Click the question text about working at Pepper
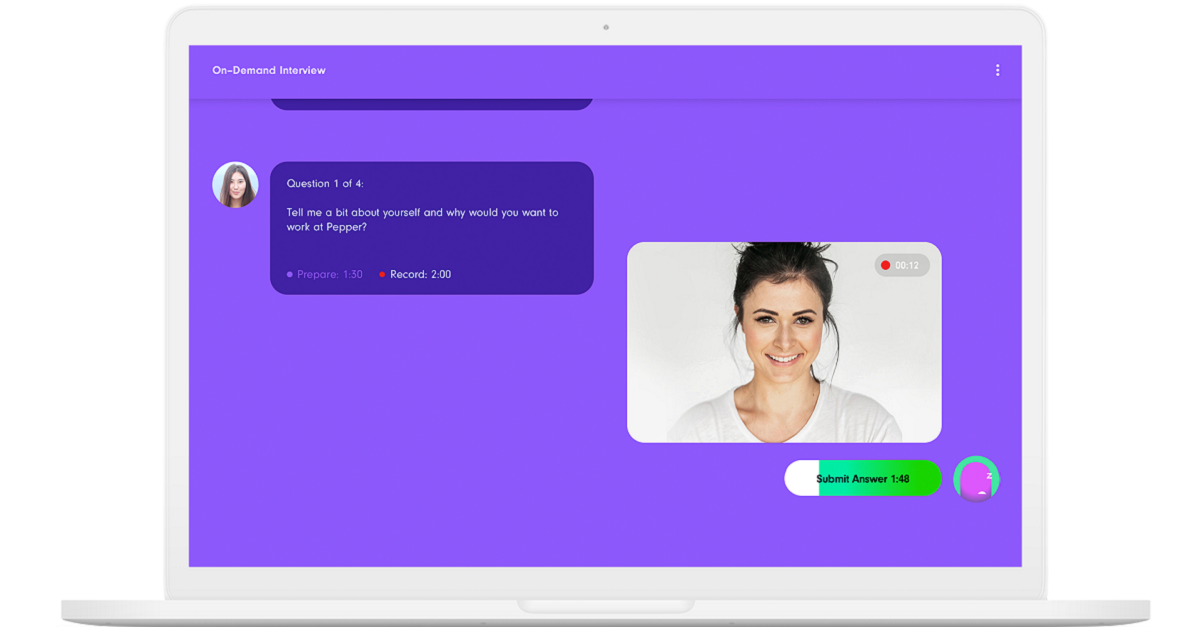Screen dimensions: 1200x627 pos(422,220)
